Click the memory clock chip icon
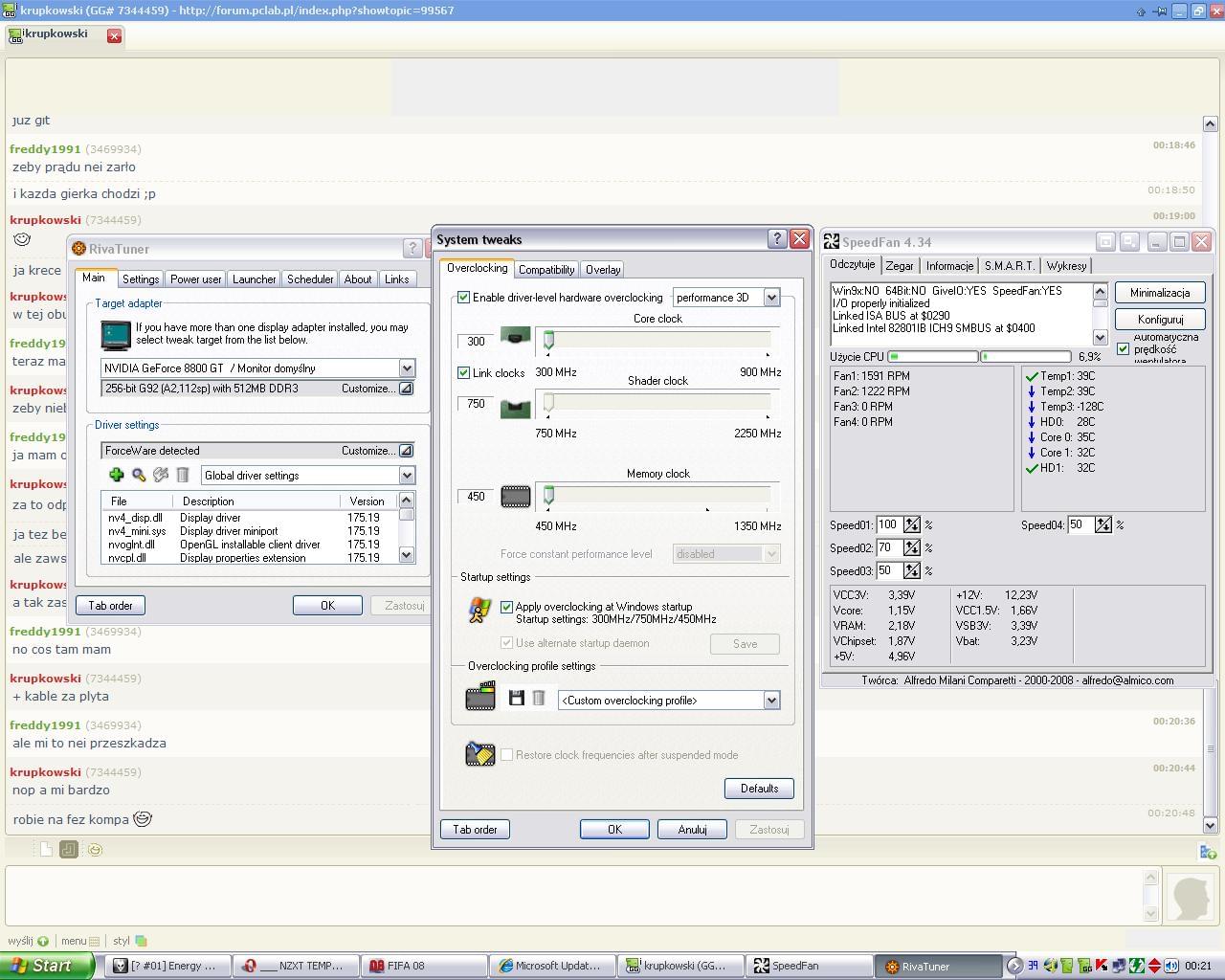The image size is (1225, 980). [515, 496]
